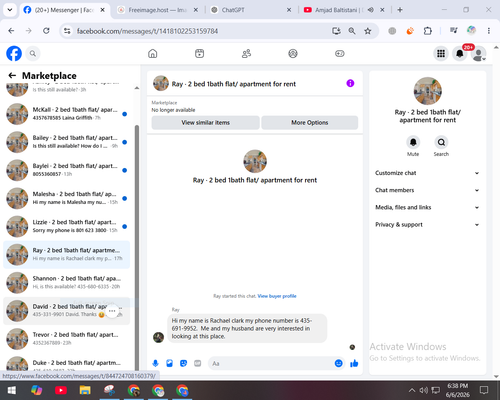The width and height of the screenshot is (500, 400).
Task: Switch to Freeimage.host browser tab
Action: pyautogui.click(x=157, y=10)
